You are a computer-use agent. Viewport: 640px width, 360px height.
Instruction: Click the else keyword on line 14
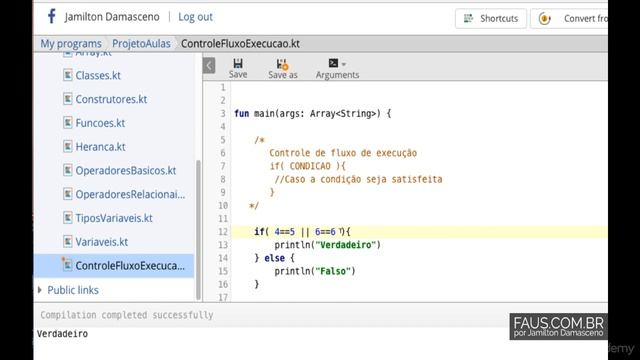274,258
